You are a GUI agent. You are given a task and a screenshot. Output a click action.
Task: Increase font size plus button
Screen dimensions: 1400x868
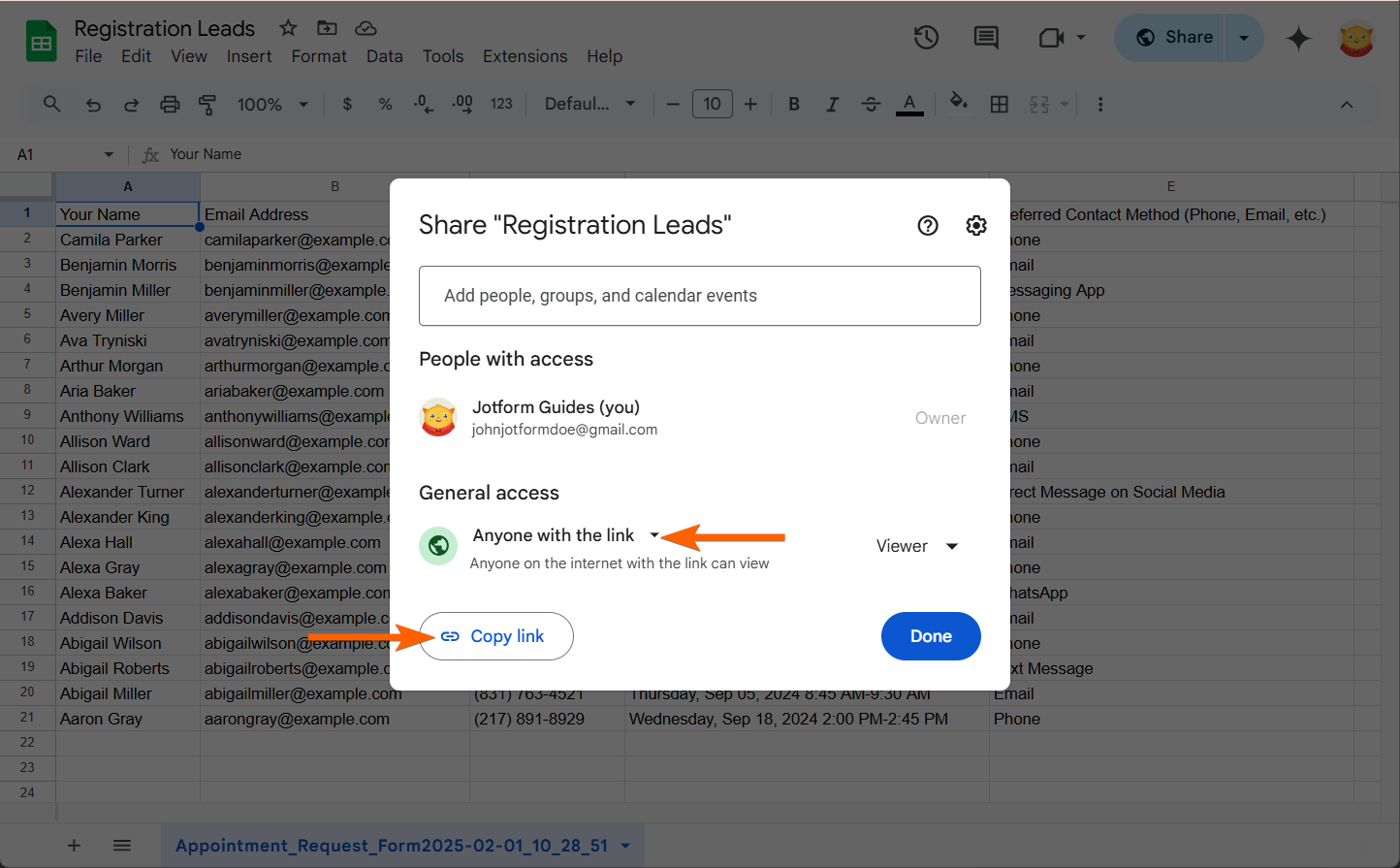750,105
